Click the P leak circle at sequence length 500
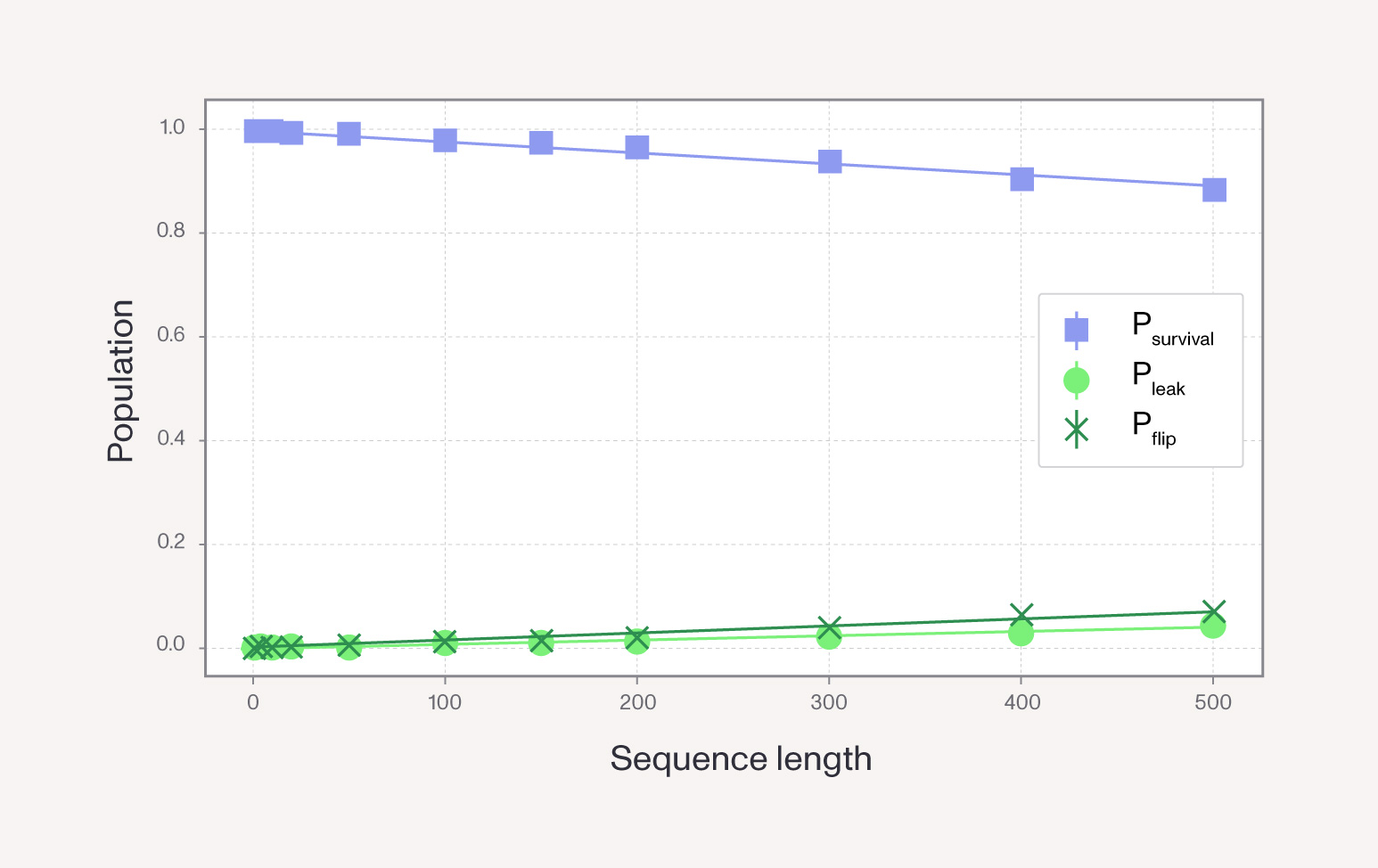Image resolution: width=1378 pixels, height=868 pixels. [1212, 626]
